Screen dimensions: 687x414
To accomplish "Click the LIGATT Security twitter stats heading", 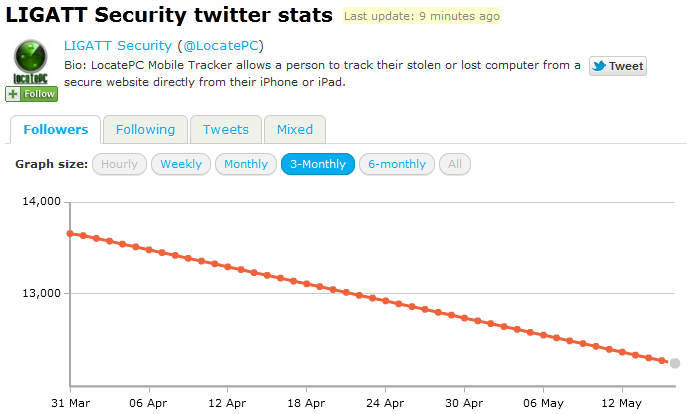I will coord(170,17).
